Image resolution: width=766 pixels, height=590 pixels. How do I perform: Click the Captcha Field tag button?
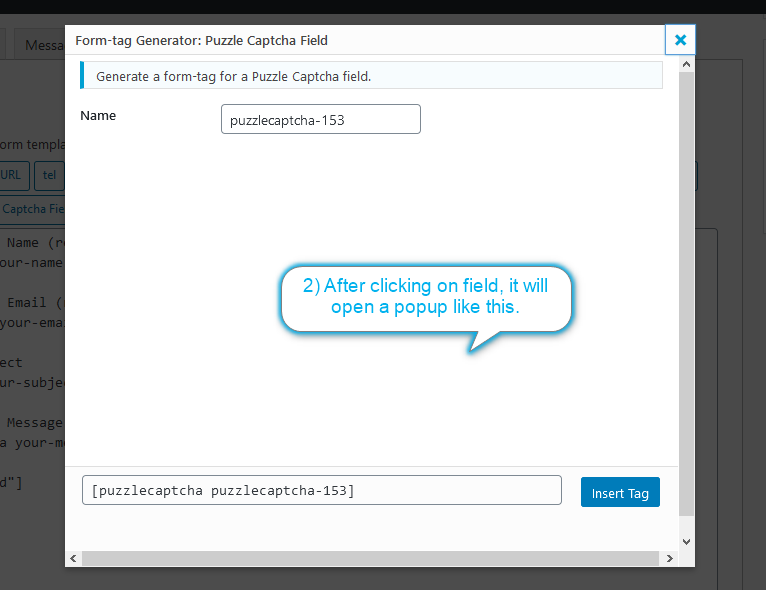click(x=32, y=209)
